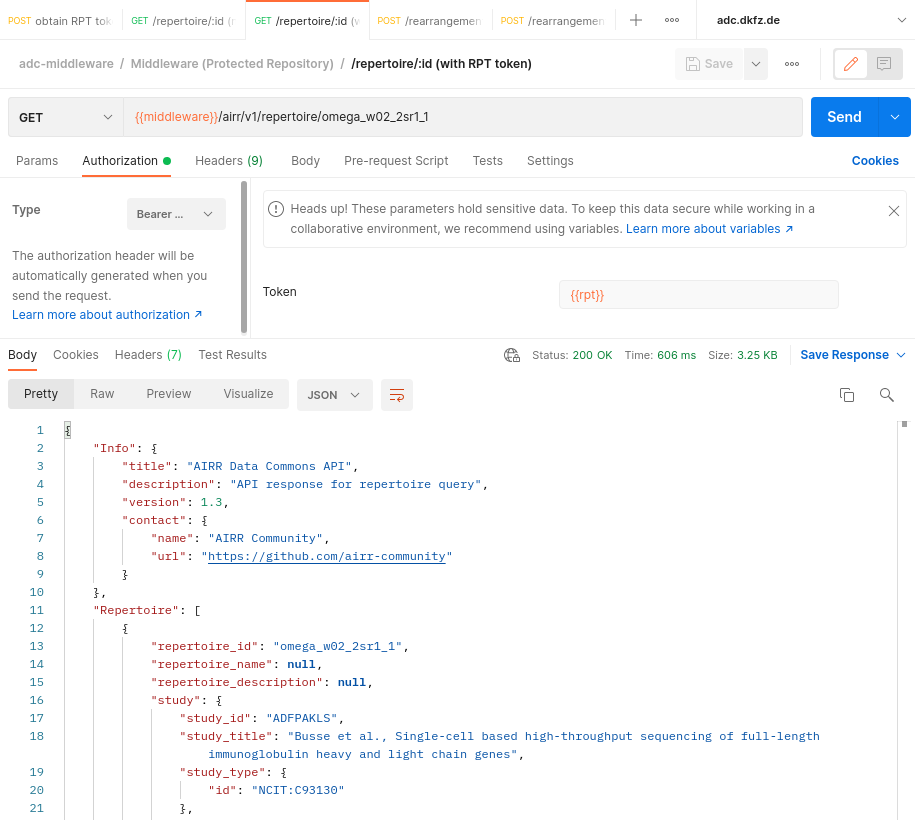Open the tab overflow three-dots menu
Image resolution: width=915 pixels, height=820 pixels.
pos(672,20)
